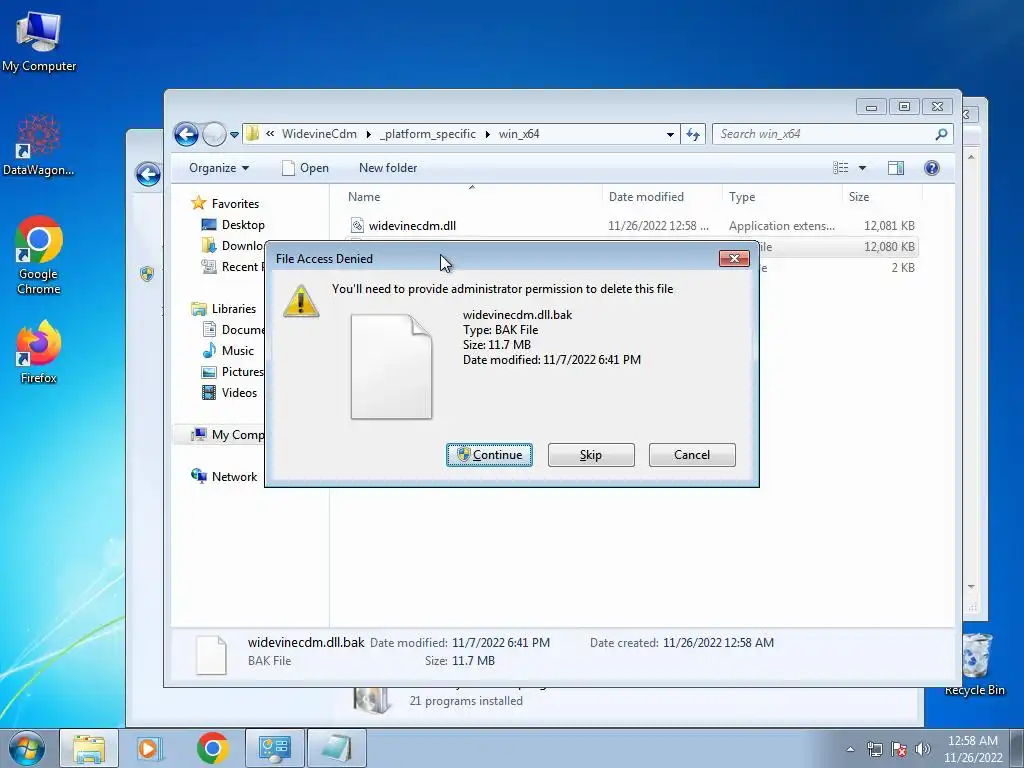Click the 12,080 KB size cell

point(889,247)
